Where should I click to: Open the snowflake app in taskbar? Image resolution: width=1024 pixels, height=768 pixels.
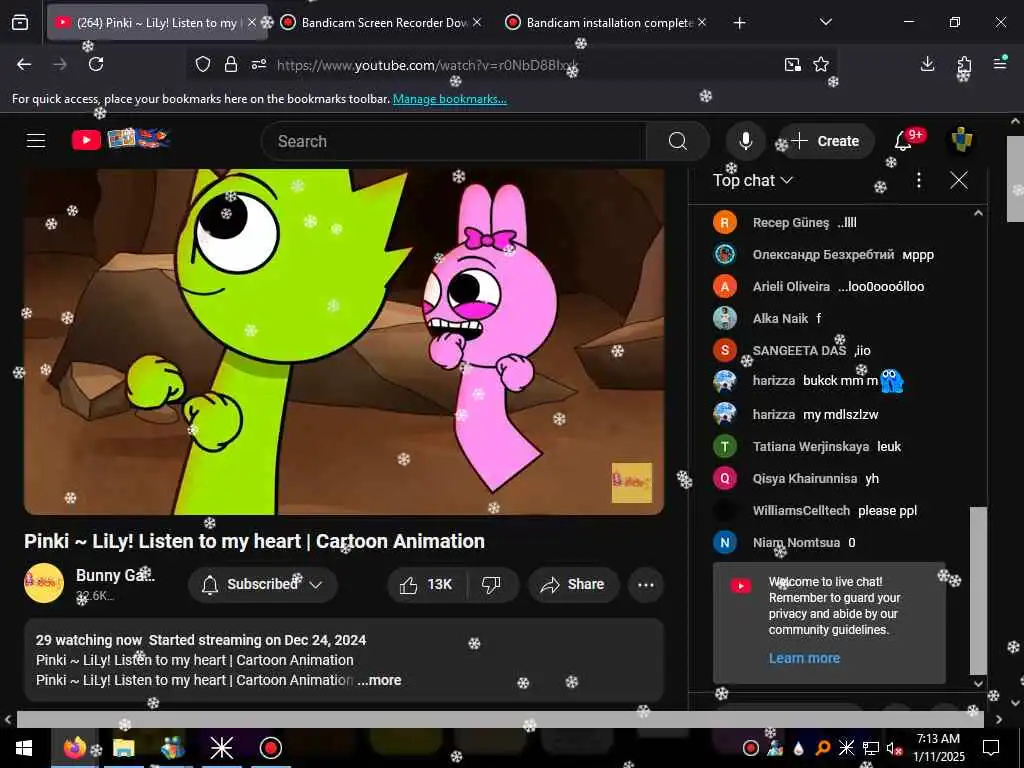point(221,748)
